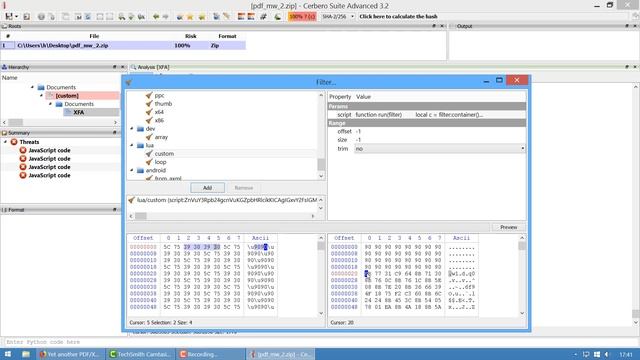Select the x86 filter in Filter list
Image resolution: width=640 pixels, height=360 pixels.
coord(159,120)
